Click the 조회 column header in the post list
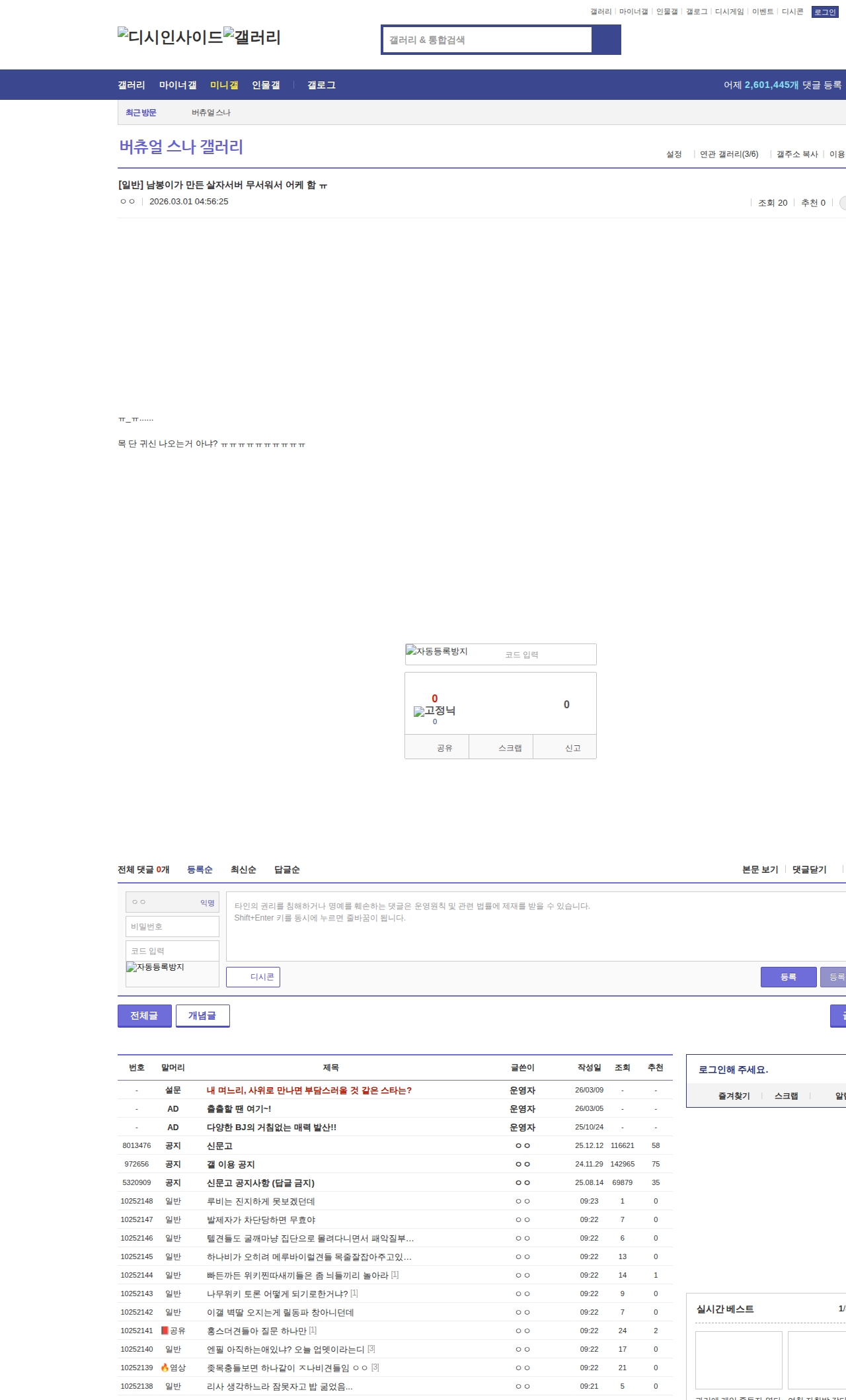The image size is (846, 1400). 622,1067
